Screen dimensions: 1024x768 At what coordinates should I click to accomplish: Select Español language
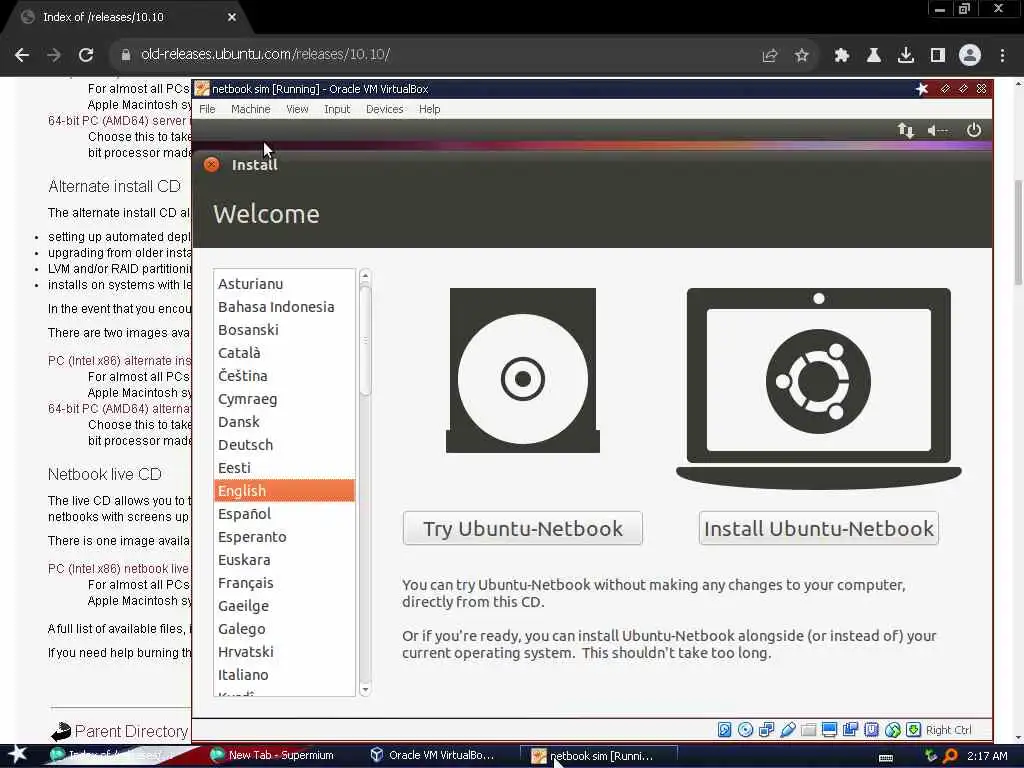[284, 514]
